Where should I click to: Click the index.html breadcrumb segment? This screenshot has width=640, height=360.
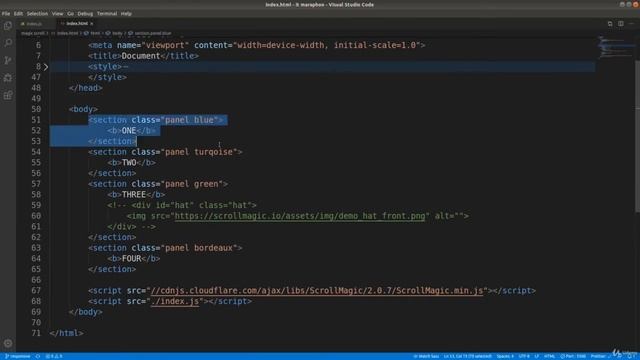point(67,33)
